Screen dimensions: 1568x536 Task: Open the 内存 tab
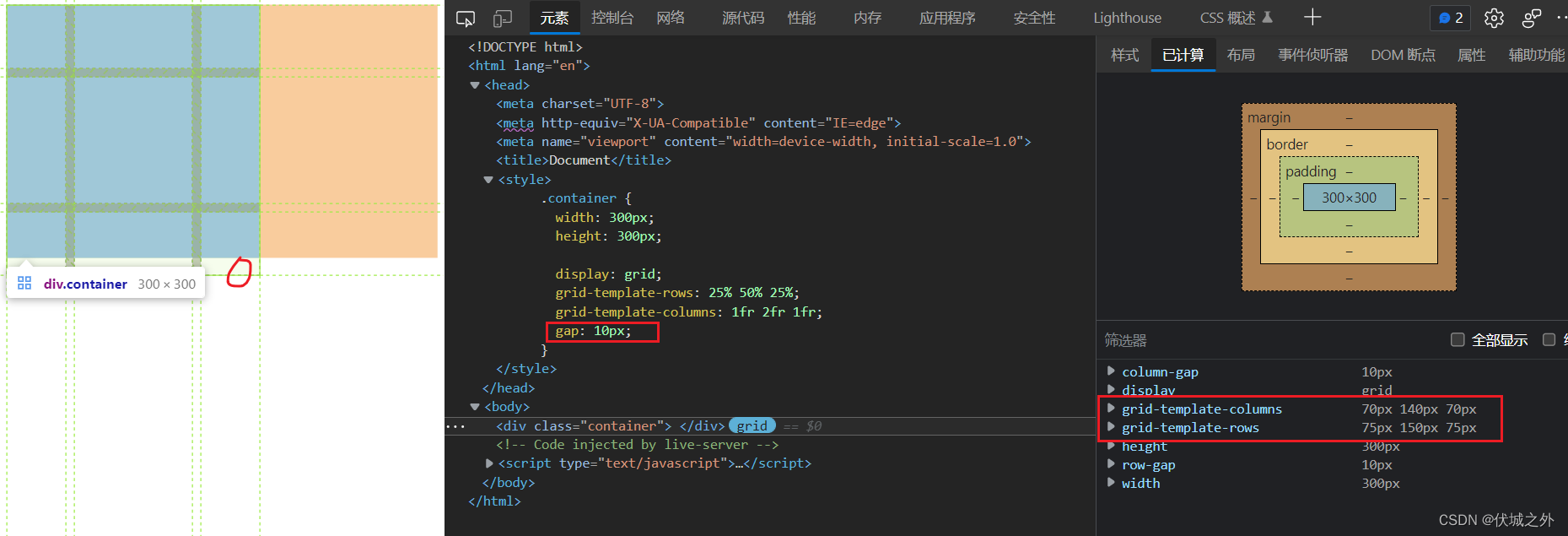coord(867,18)
